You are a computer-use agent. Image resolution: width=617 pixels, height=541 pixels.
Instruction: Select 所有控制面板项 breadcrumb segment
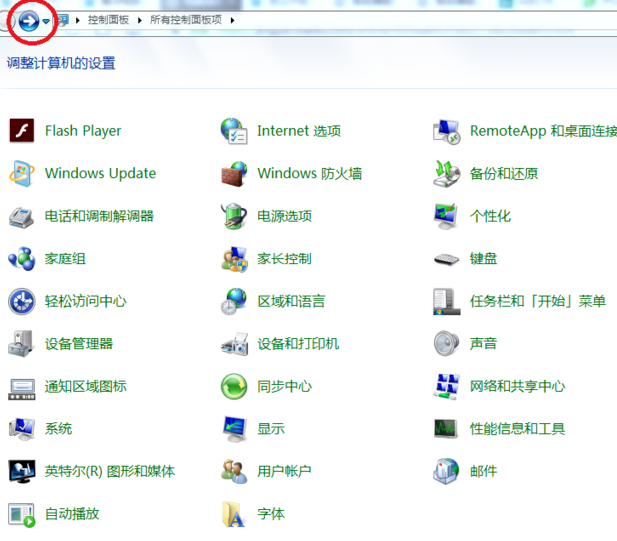coord(185,20)
